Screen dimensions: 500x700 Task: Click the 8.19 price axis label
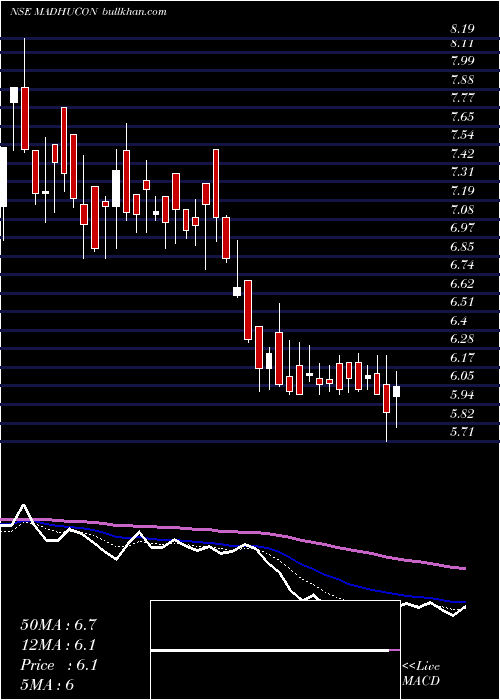point(462,29)
